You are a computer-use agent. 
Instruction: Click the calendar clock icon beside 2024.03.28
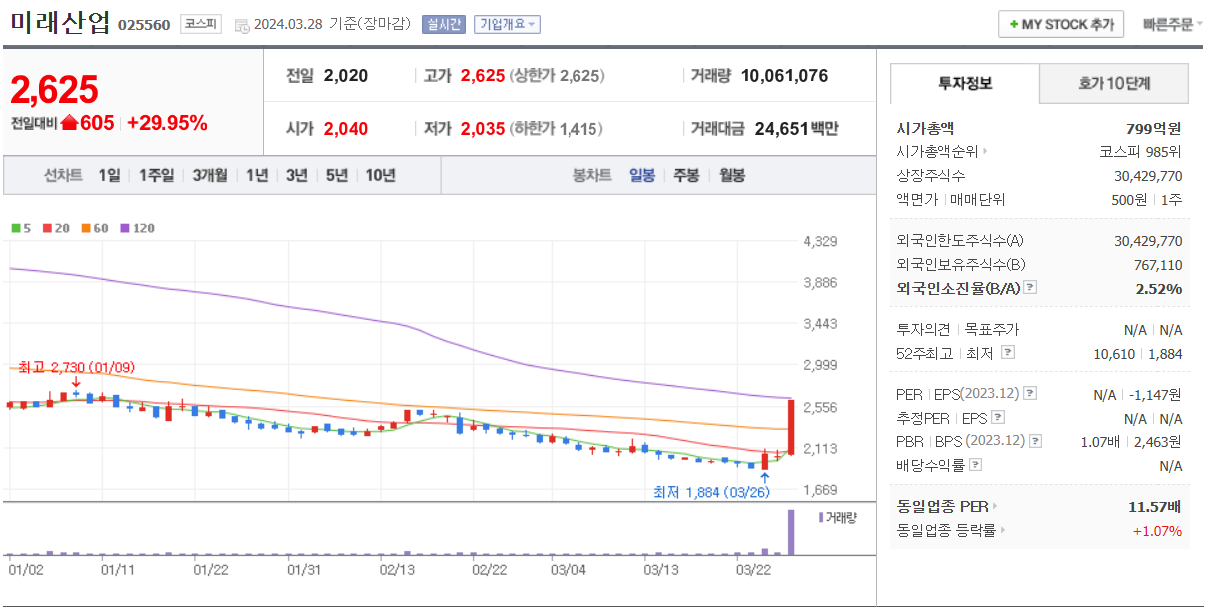pos(242,25)
